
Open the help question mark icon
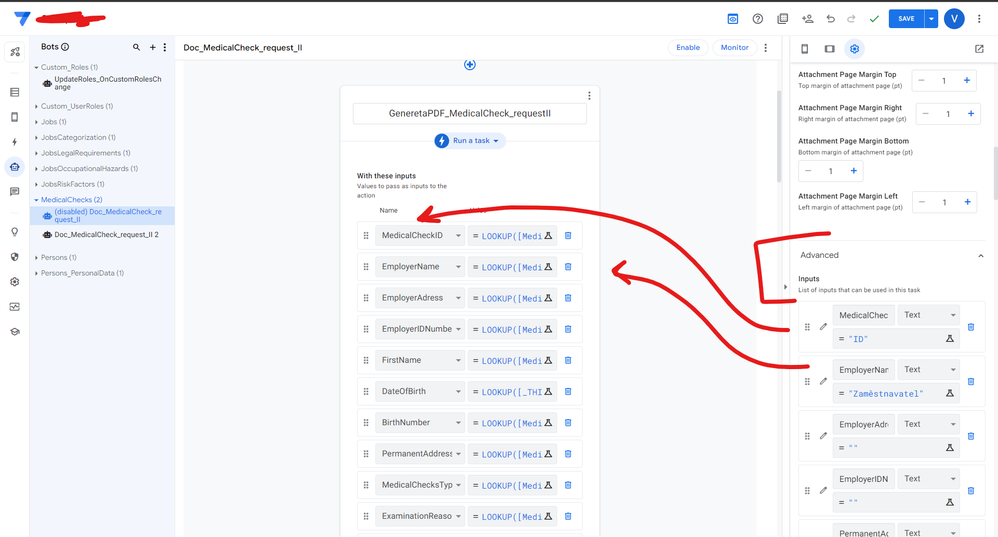[757, 19]
